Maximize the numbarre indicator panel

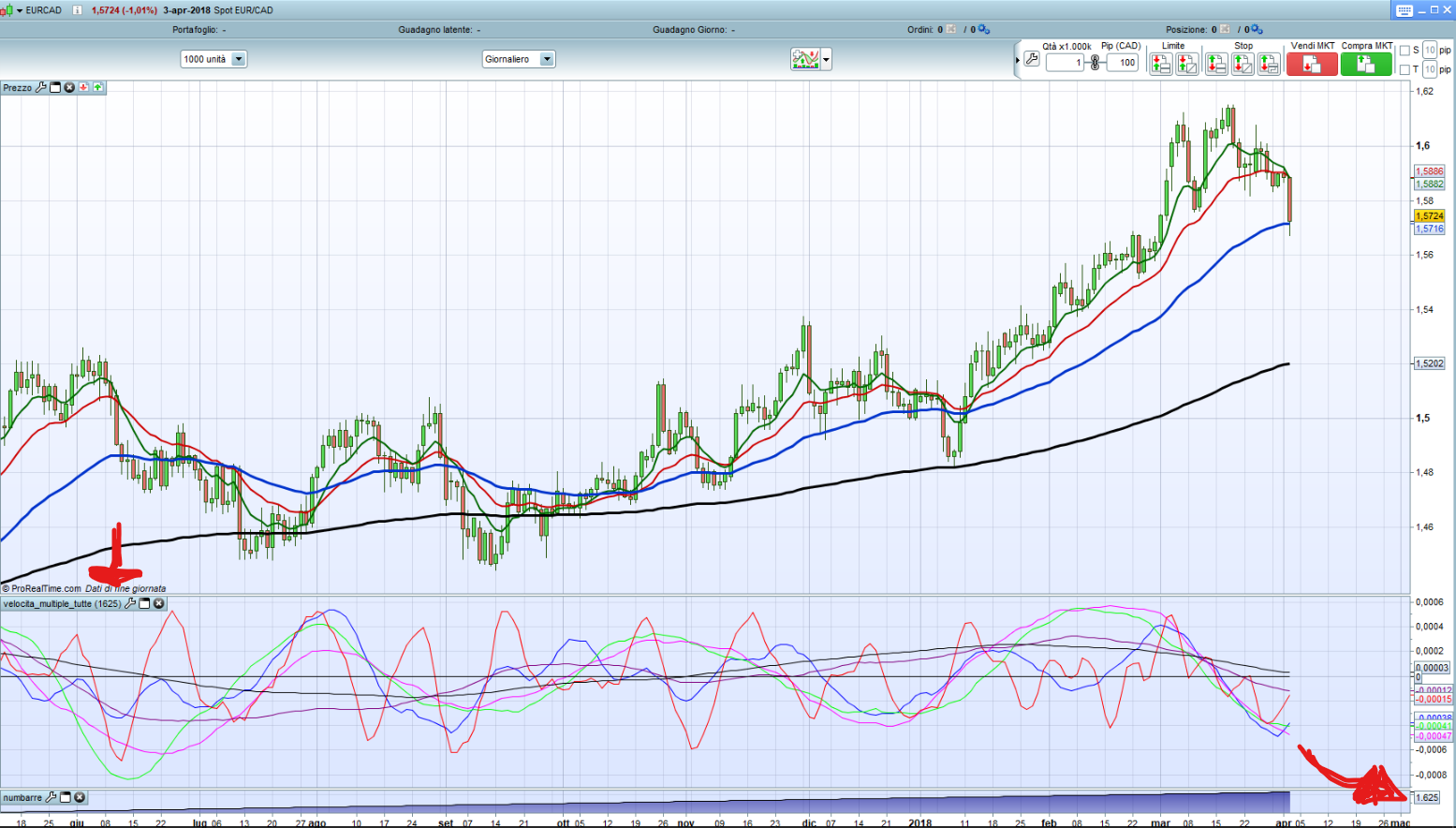(x=66, y=798)
